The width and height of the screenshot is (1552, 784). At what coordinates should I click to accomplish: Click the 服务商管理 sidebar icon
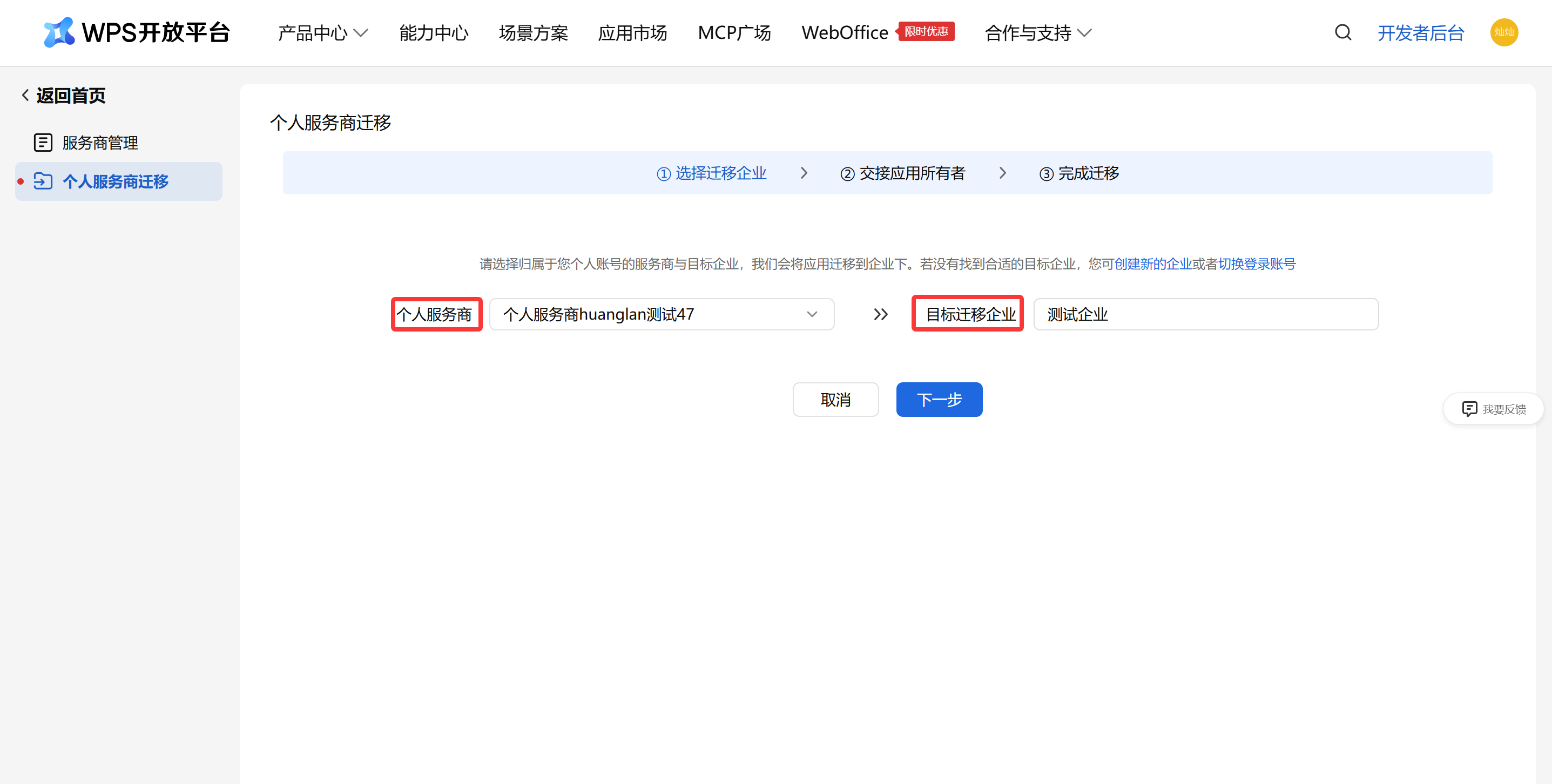(43, 143)
